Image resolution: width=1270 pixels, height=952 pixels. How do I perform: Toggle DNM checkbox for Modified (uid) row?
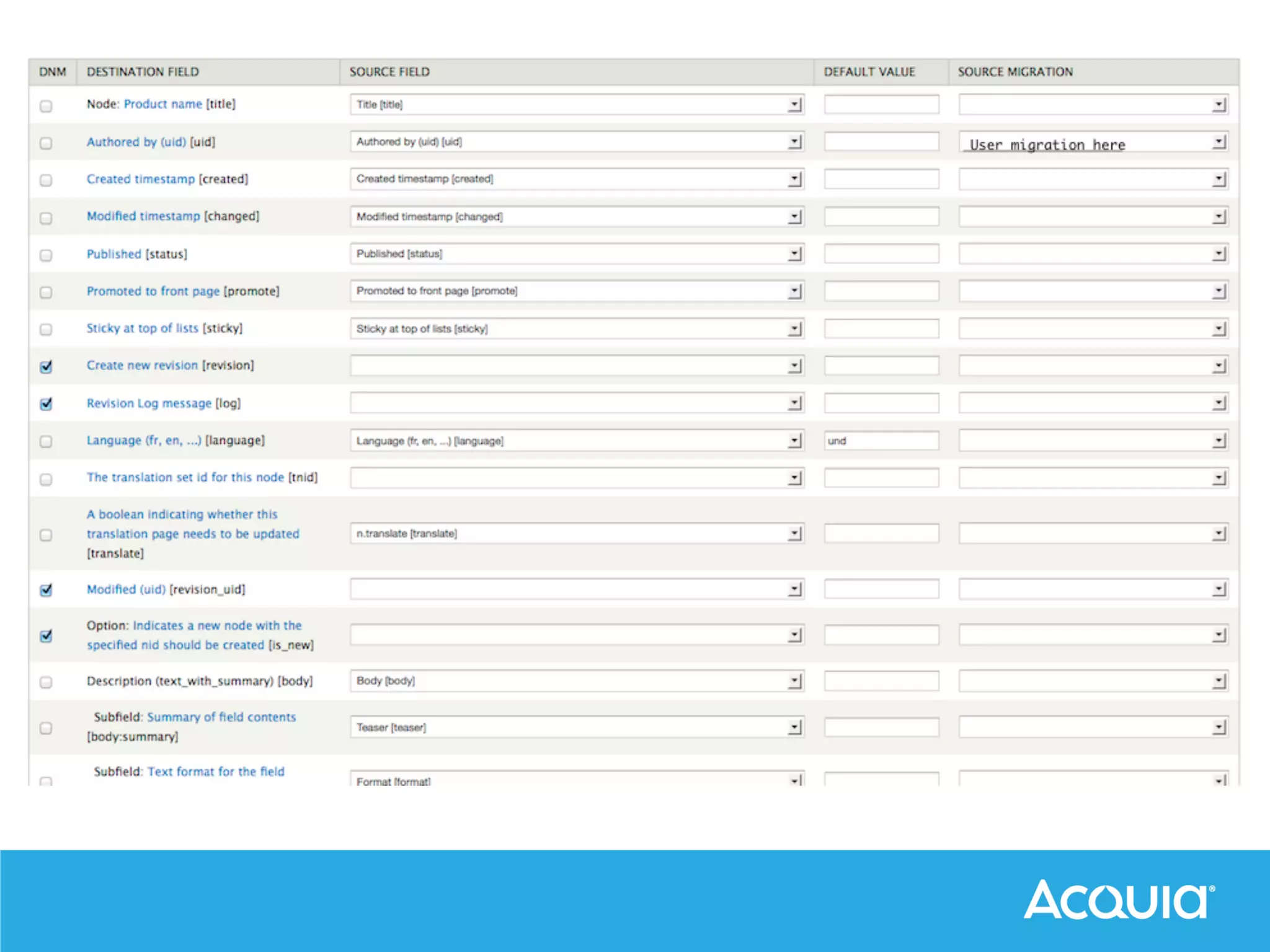pyautogui.click(x=46, y=590)
